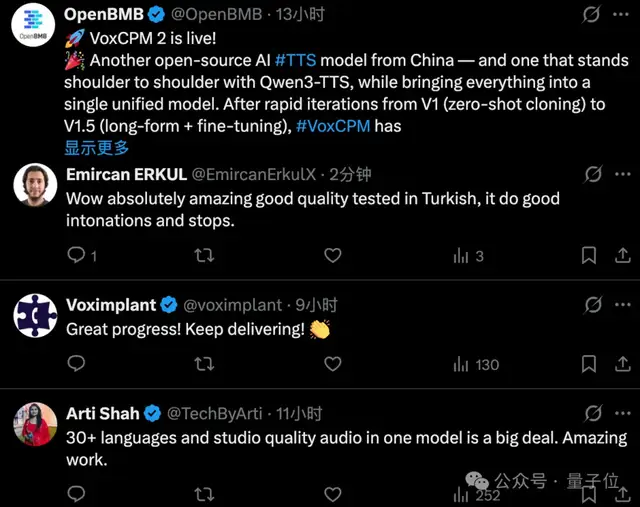This screenshot has height=507, width=640.
Task: Bookmark Emircan ERKUL's reply
Action: [x=589, y=256]
